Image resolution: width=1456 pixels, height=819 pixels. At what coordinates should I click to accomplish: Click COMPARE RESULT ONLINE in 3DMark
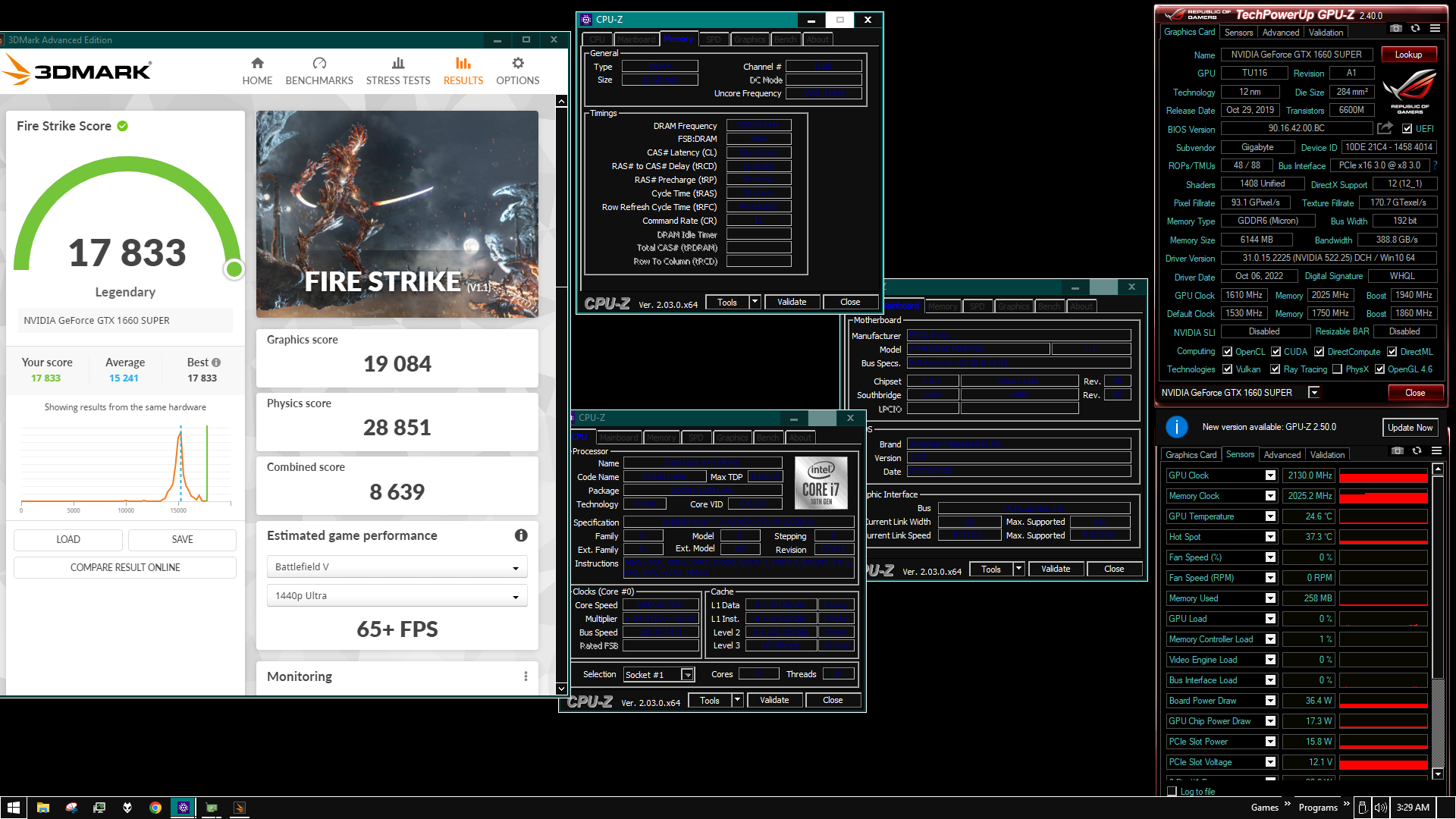[x=125, y=567]
